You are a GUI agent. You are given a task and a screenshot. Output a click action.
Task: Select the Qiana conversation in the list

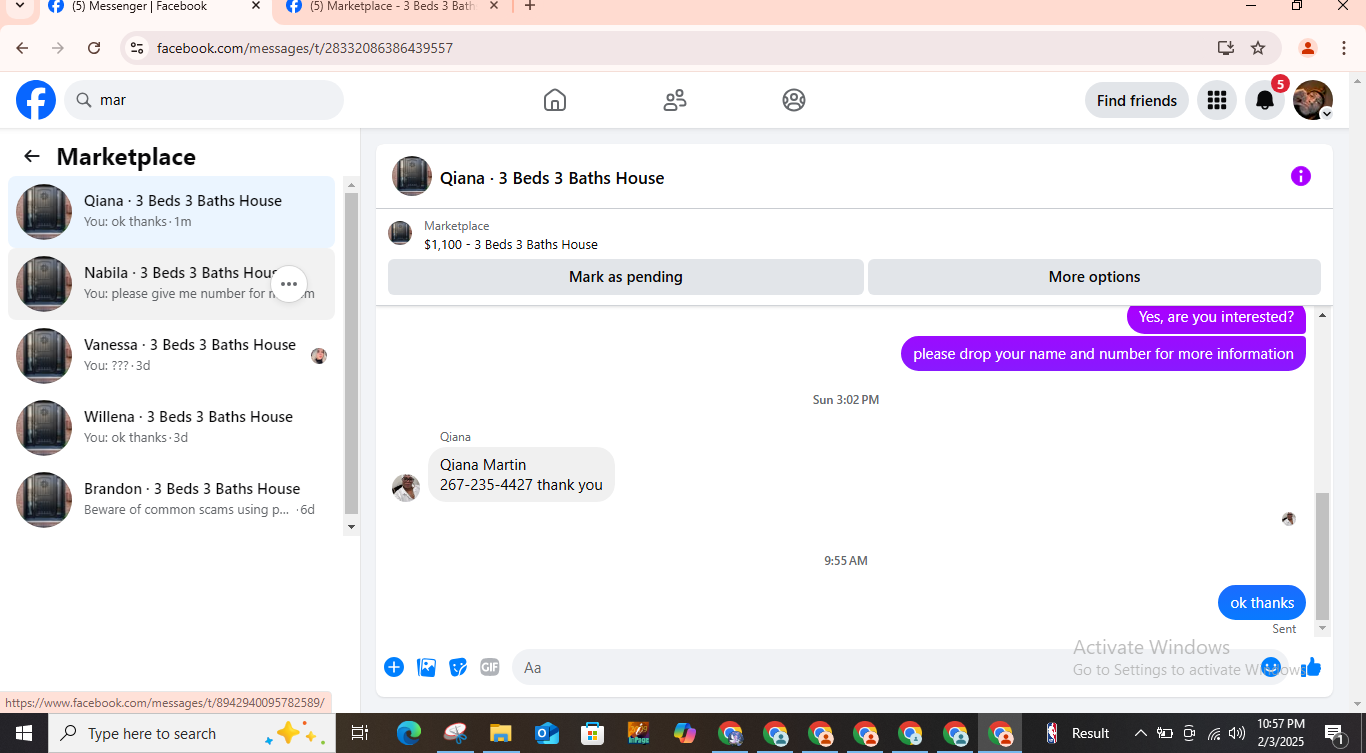pos(171,212)
